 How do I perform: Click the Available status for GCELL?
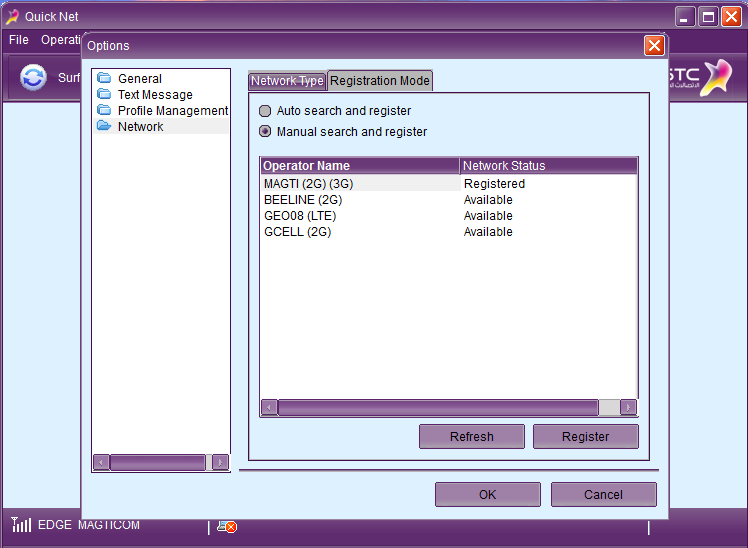(x=488, y=232)
